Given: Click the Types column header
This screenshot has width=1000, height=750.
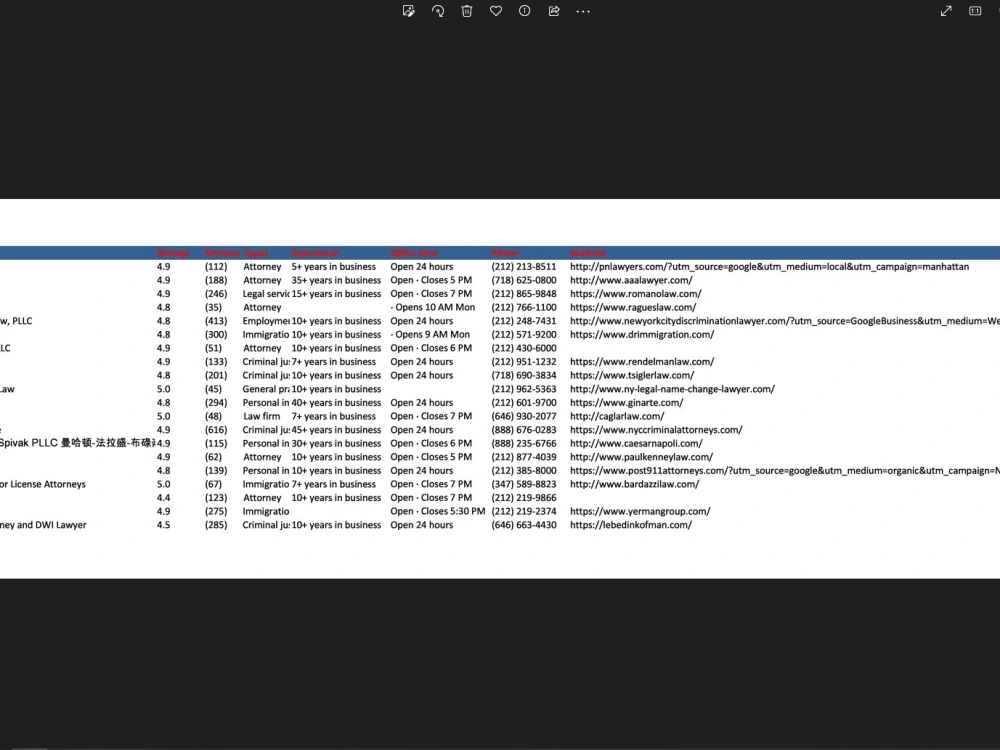Looking at the screenshot, I should pyautogui.click(x=256, y=253).
